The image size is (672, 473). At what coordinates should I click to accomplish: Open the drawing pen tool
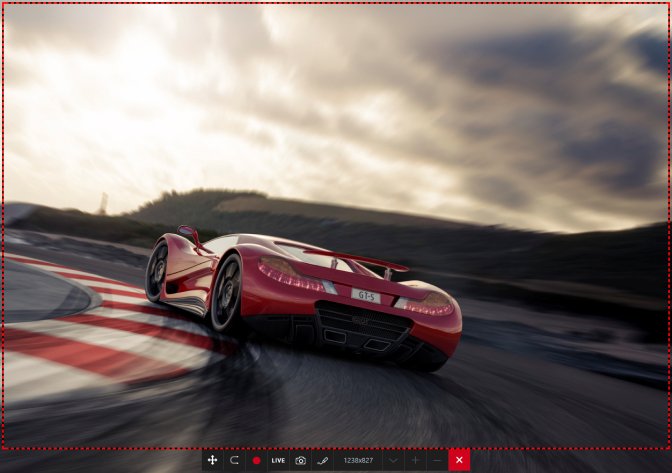[322, 460]
